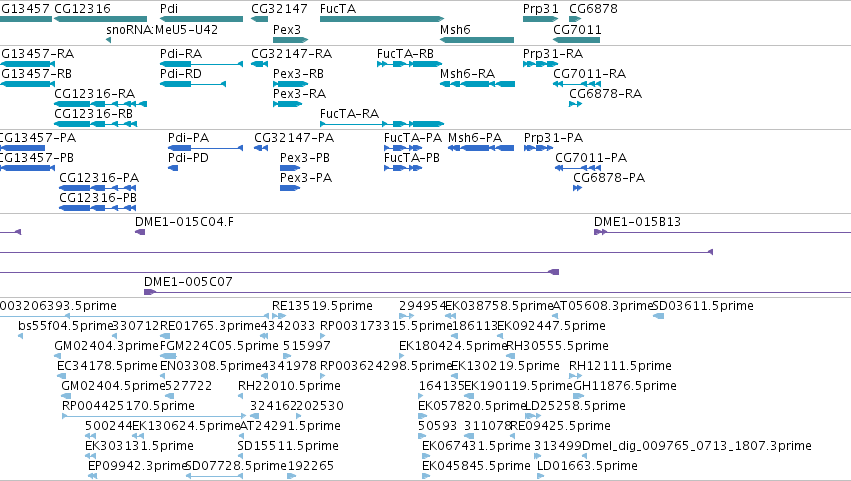Image resolution: width=851 pixels, height=481 pixels.
Task: Select the RE13519.5prime EST label
Action: pos(322,306)
